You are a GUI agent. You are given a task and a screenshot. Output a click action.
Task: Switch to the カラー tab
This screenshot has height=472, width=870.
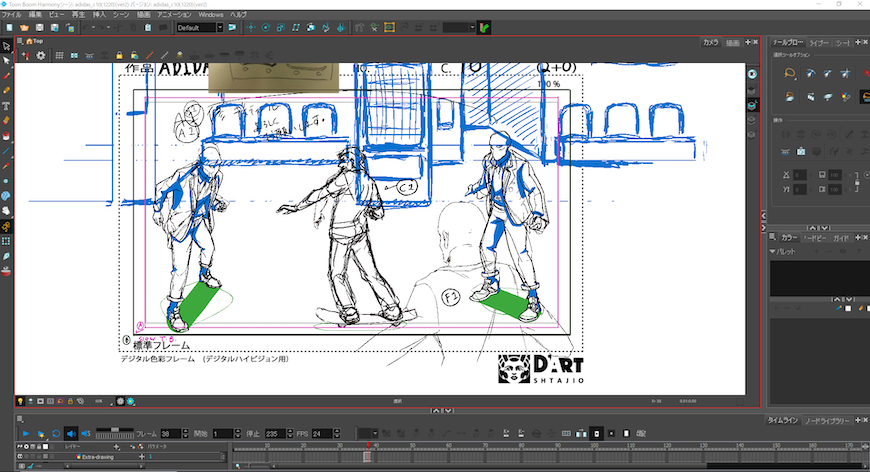pyautogui.click(x=788, y=237)
